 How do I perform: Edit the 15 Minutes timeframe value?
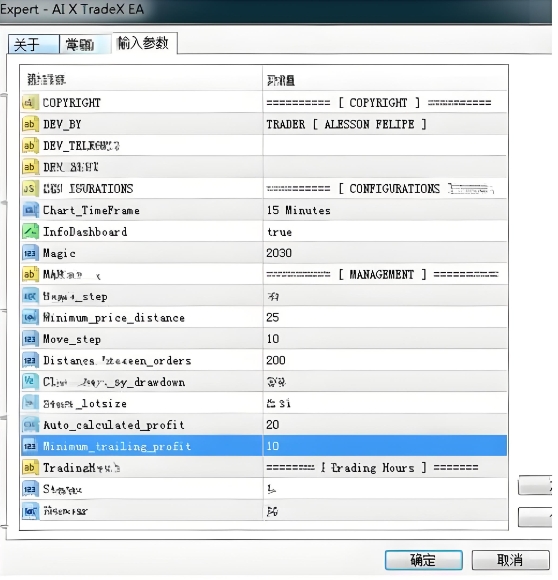point(299,210)
